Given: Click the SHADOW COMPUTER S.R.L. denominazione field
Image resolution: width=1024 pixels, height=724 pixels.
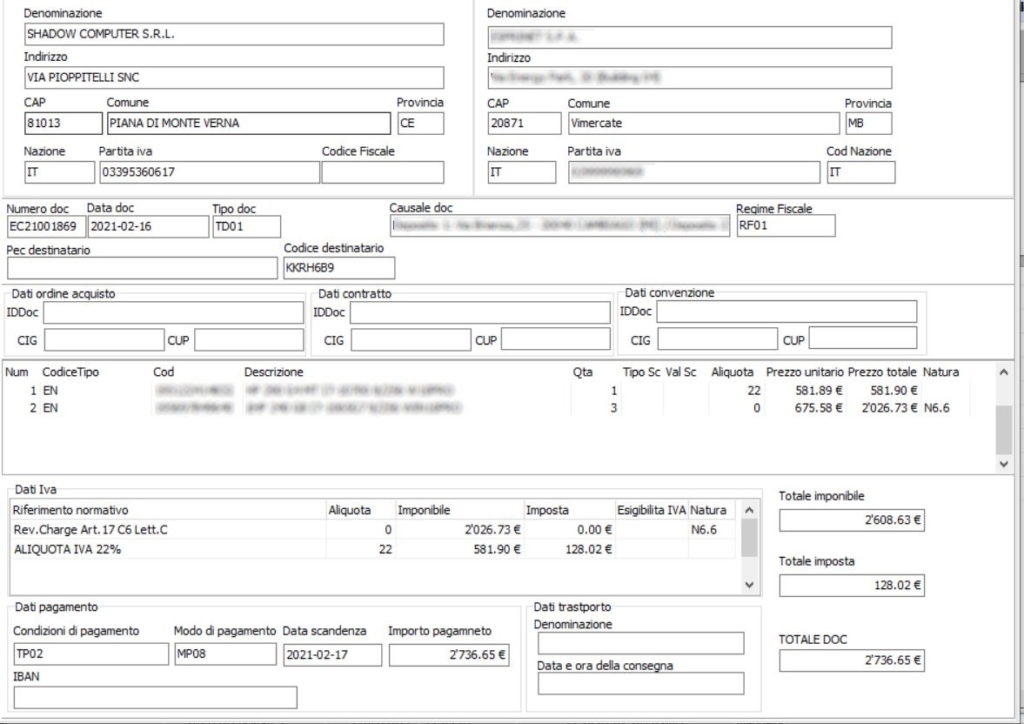Looking at the screenshot, I should click(x=234, y=34).
